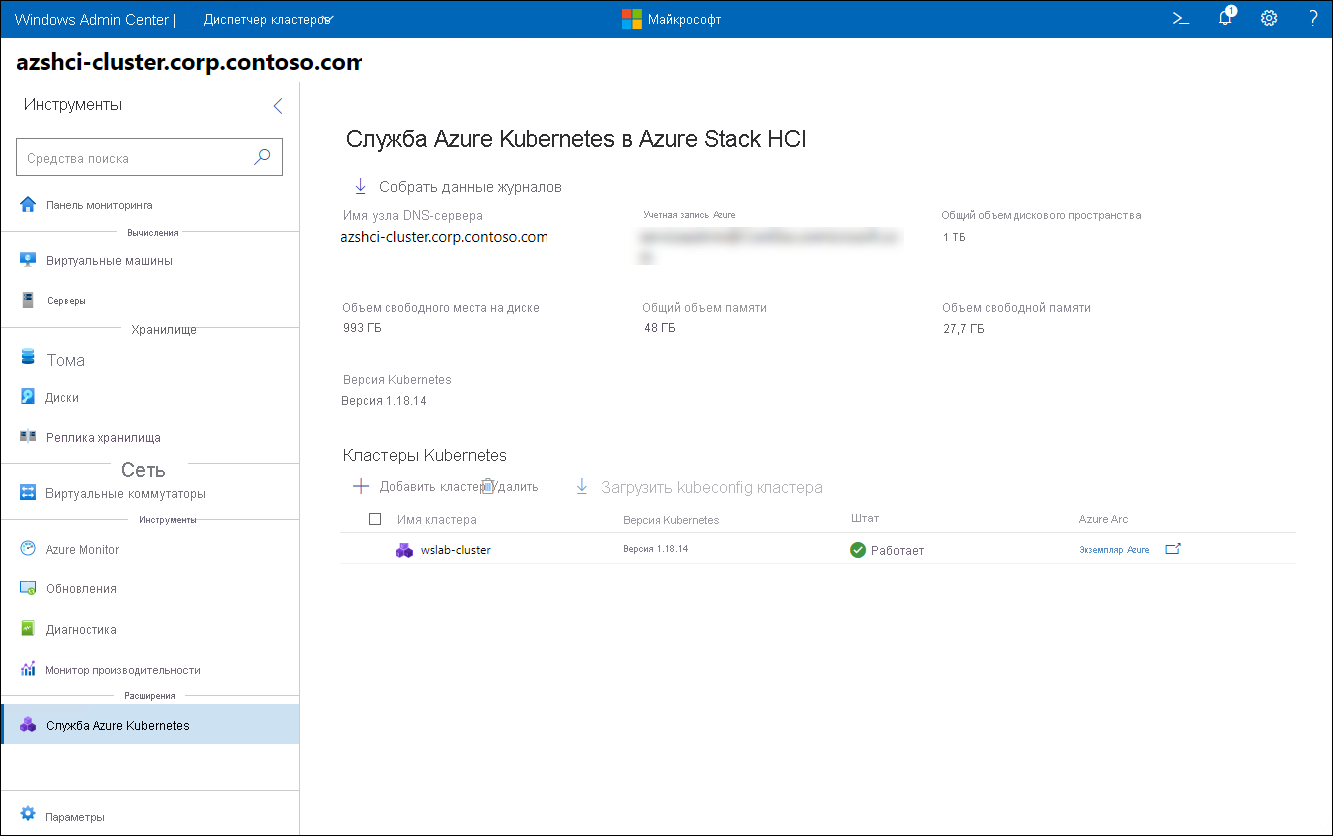The height and width of the screenshot is (836, 1333).
Task: Click the Windows Admin Center title
Action: (x=91, y=19)
